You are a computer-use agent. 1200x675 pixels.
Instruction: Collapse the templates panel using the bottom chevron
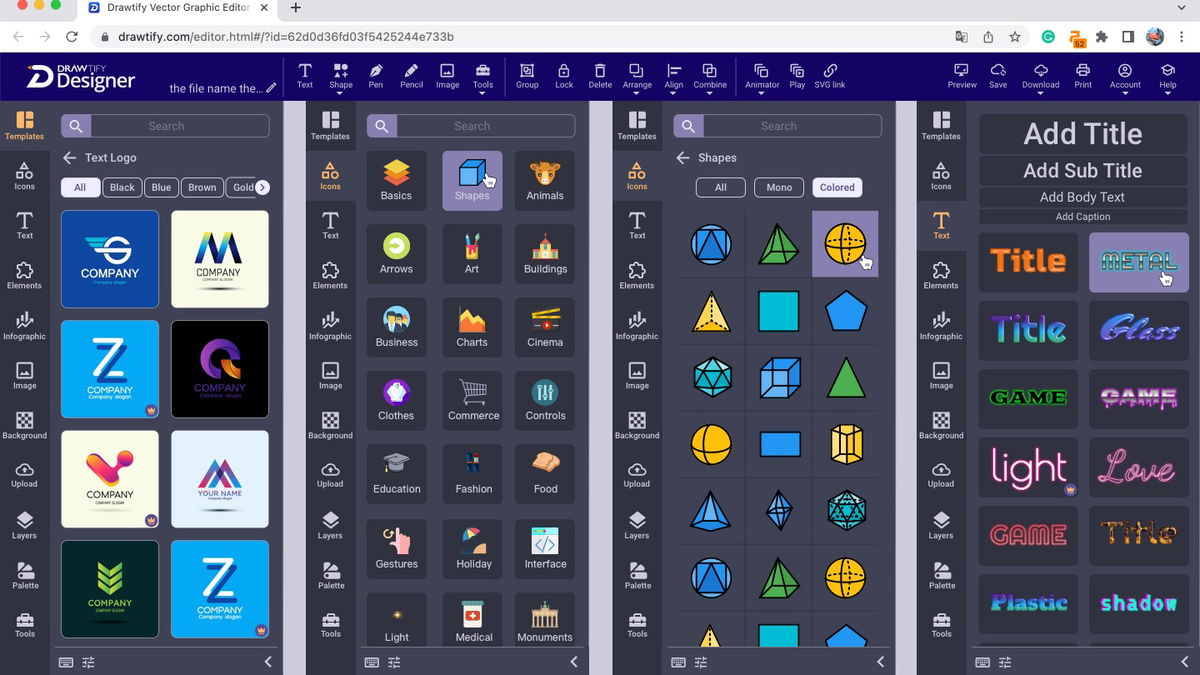(267, 661)
